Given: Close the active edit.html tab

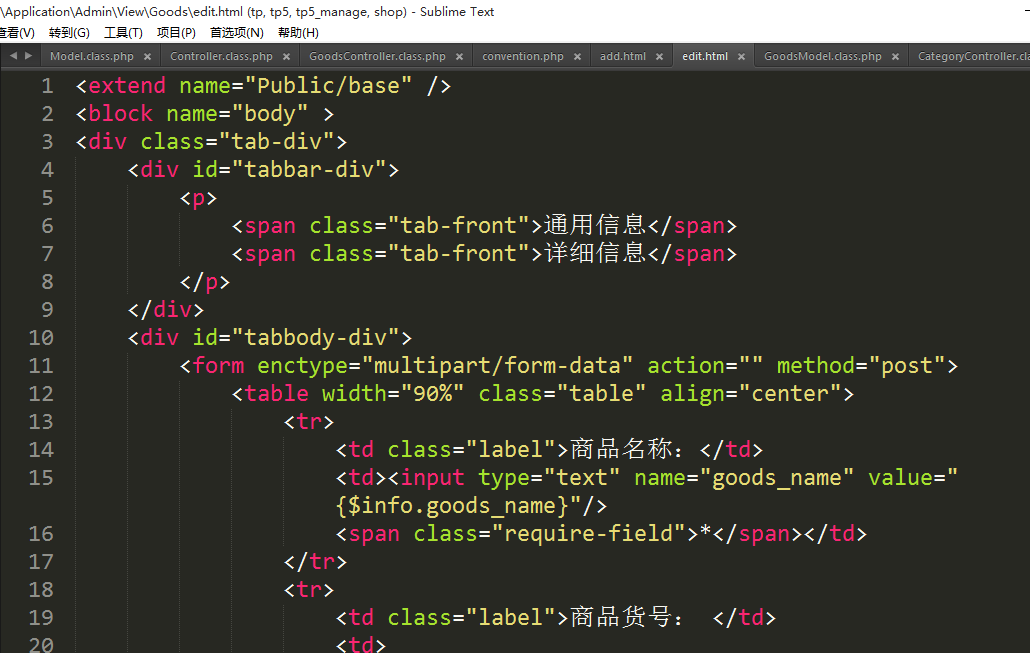Looking at the screenshot, I should tap(741, 57).
